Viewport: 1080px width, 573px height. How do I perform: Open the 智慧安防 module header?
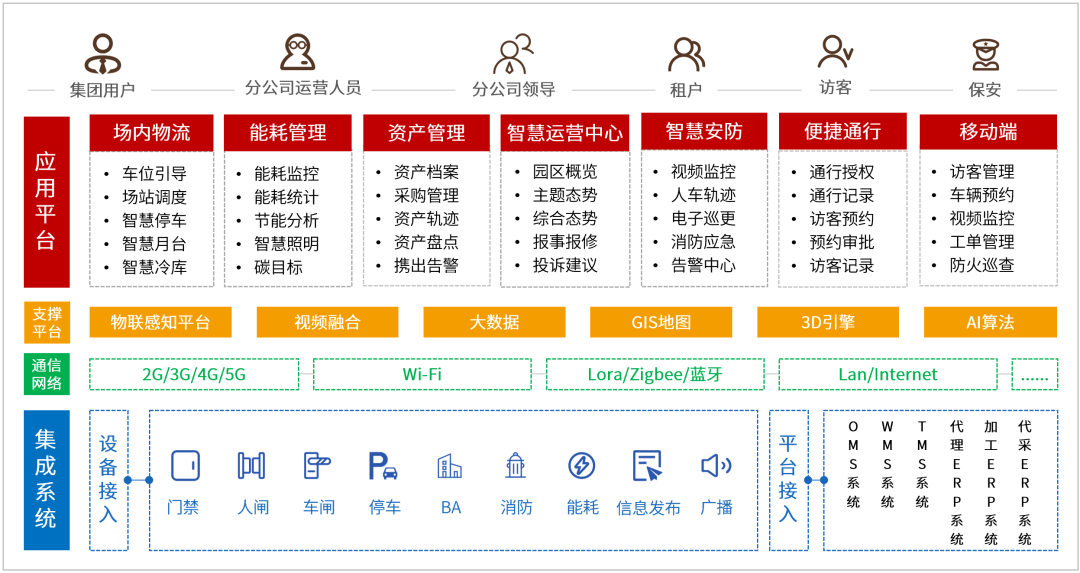pos(704,131)
